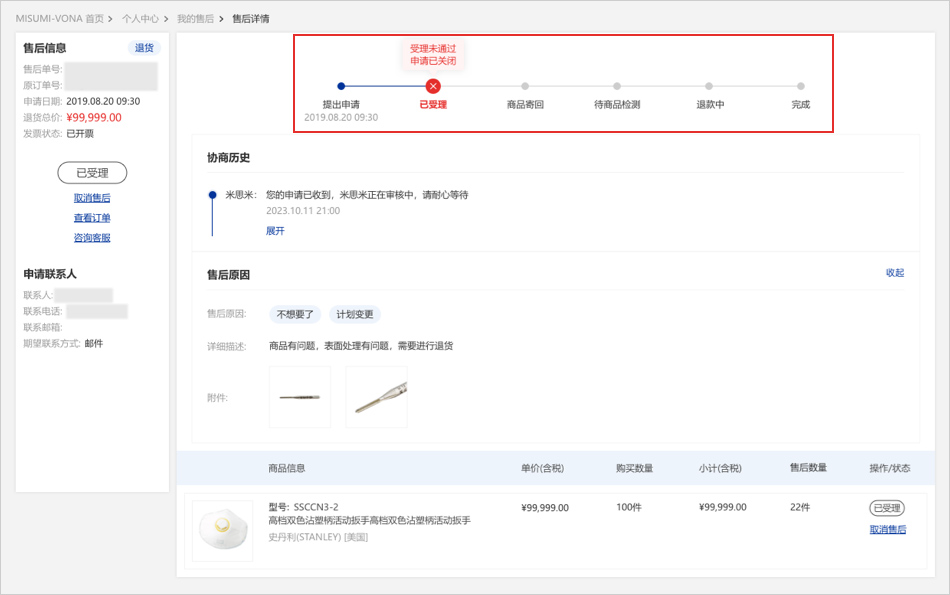Image resolution: width=950 pixels, height=595 pixels.
Task: Go to MISUMI-VONA 首页 breadcrumb
Action: click(x=59, y=19)
